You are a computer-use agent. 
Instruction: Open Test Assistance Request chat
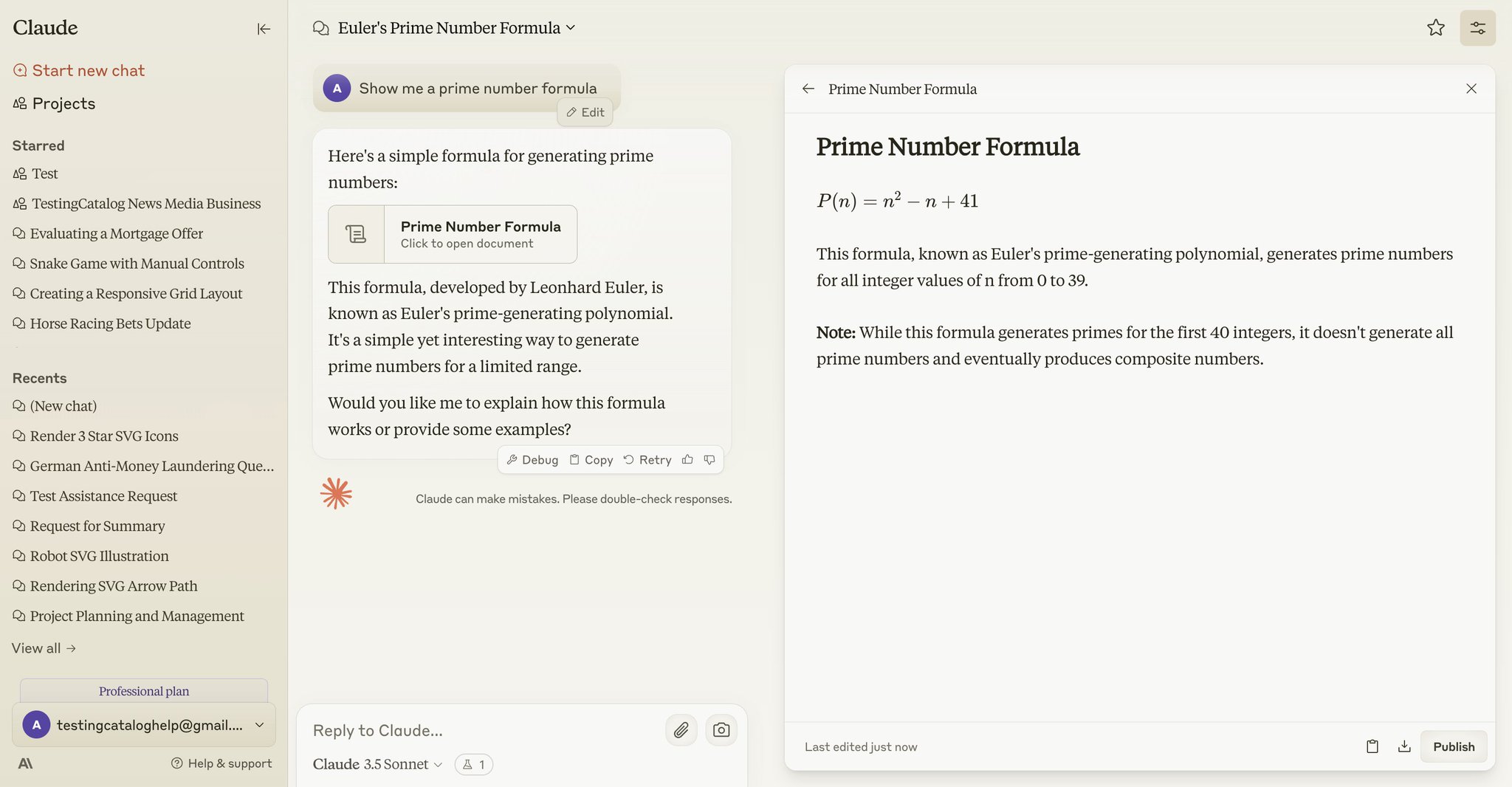[x=95, y=496]
